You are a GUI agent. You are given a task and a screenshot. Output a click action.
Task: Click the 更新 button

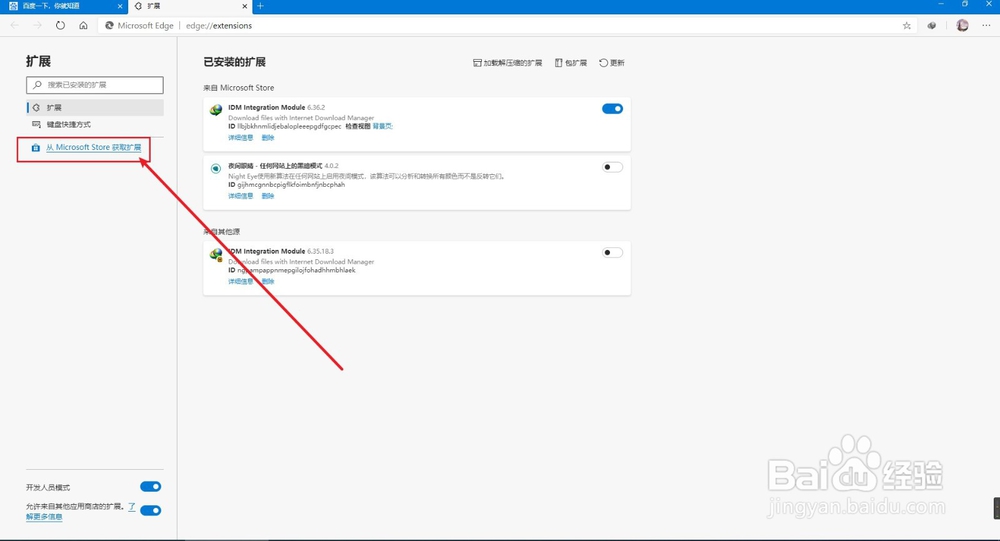612,63
